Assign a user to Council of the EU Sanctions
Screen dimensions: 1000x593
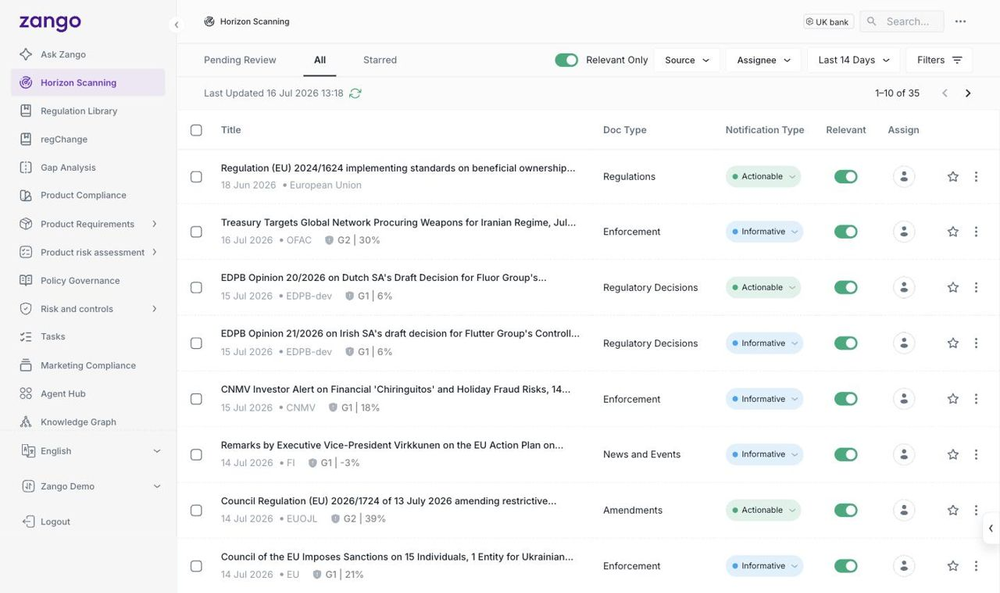(904, 566)
